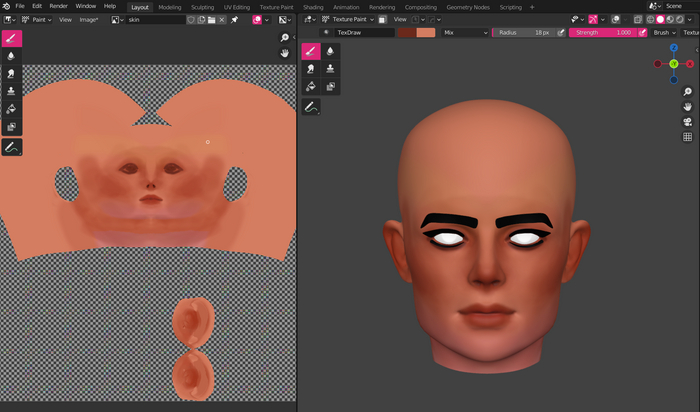Image resolution: width=700 pixels, height=412 pixels.
Task: Select the Soften tool in the image editor
Action: pos(12,56)
